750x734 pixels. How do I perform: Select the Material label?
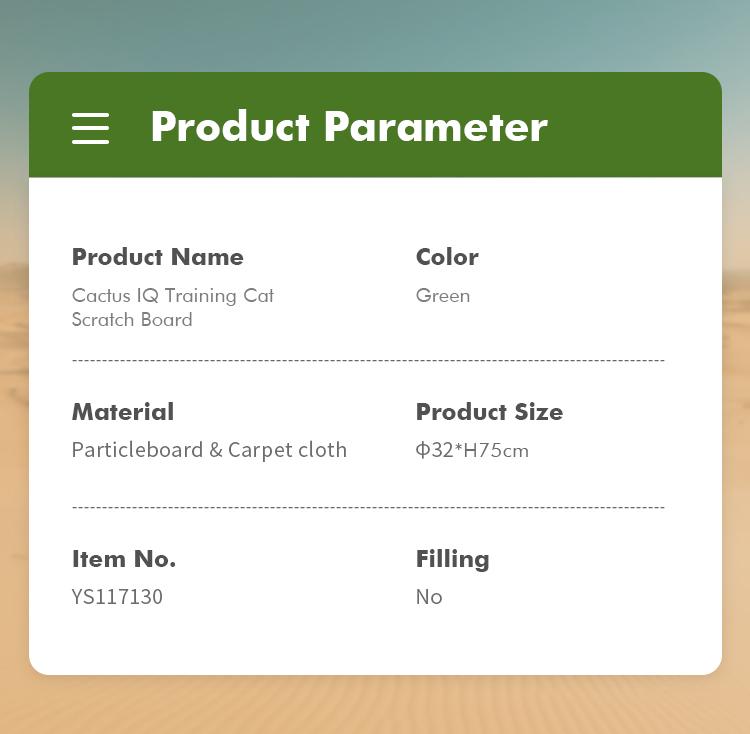click(x=123, y=412)
